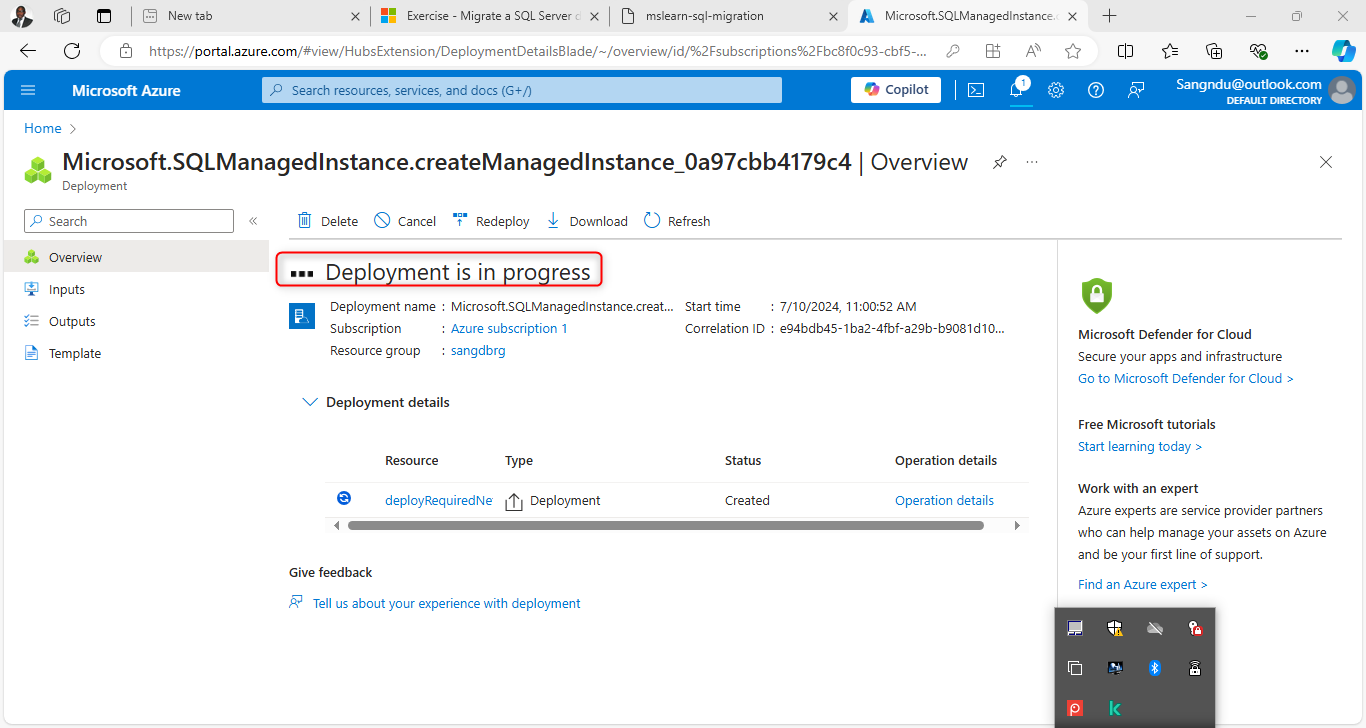Close the deployment Overview blade
The height and width of the screenshot is (728, 1366).
click(x=1326, y=162)
